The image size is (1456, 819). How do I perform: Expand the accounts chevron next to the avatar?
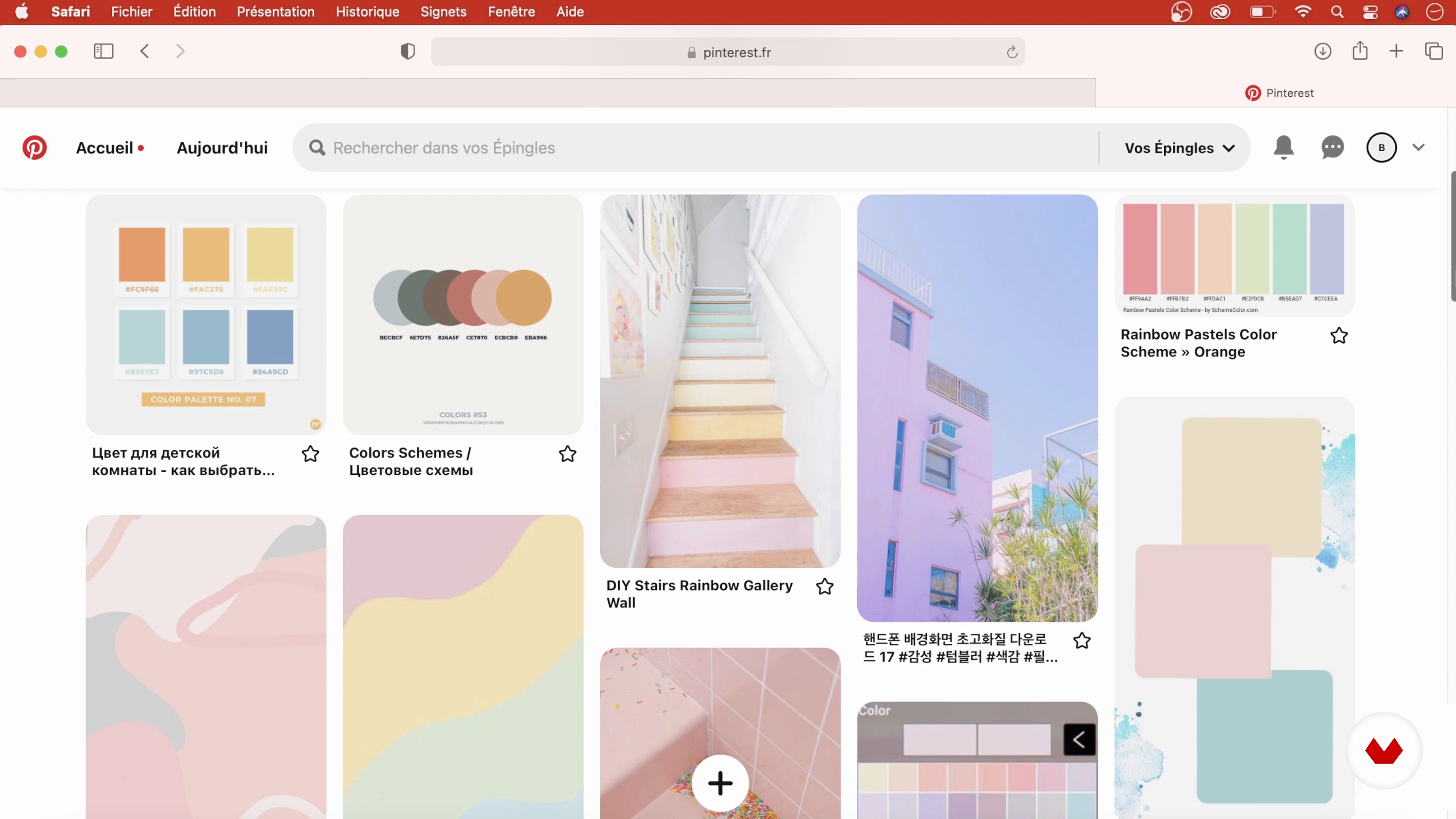tap(1418, 147)
